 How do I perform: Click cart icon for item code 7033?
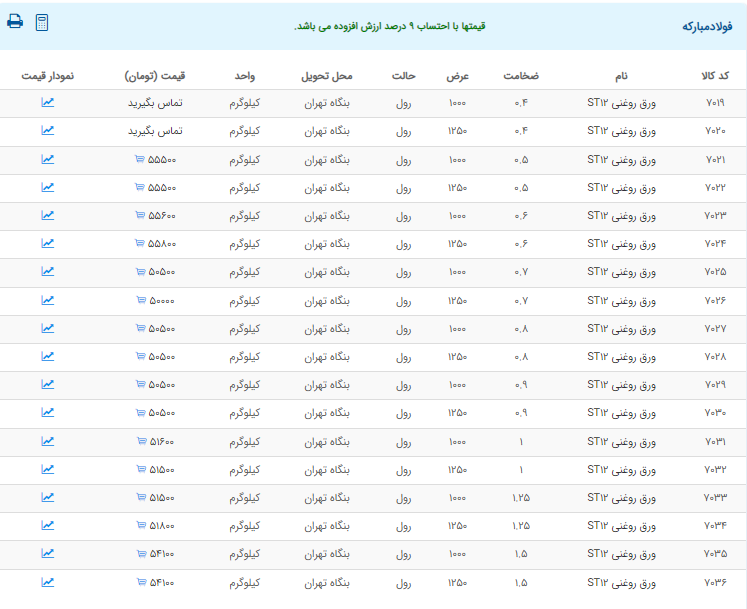pos(139,498)
